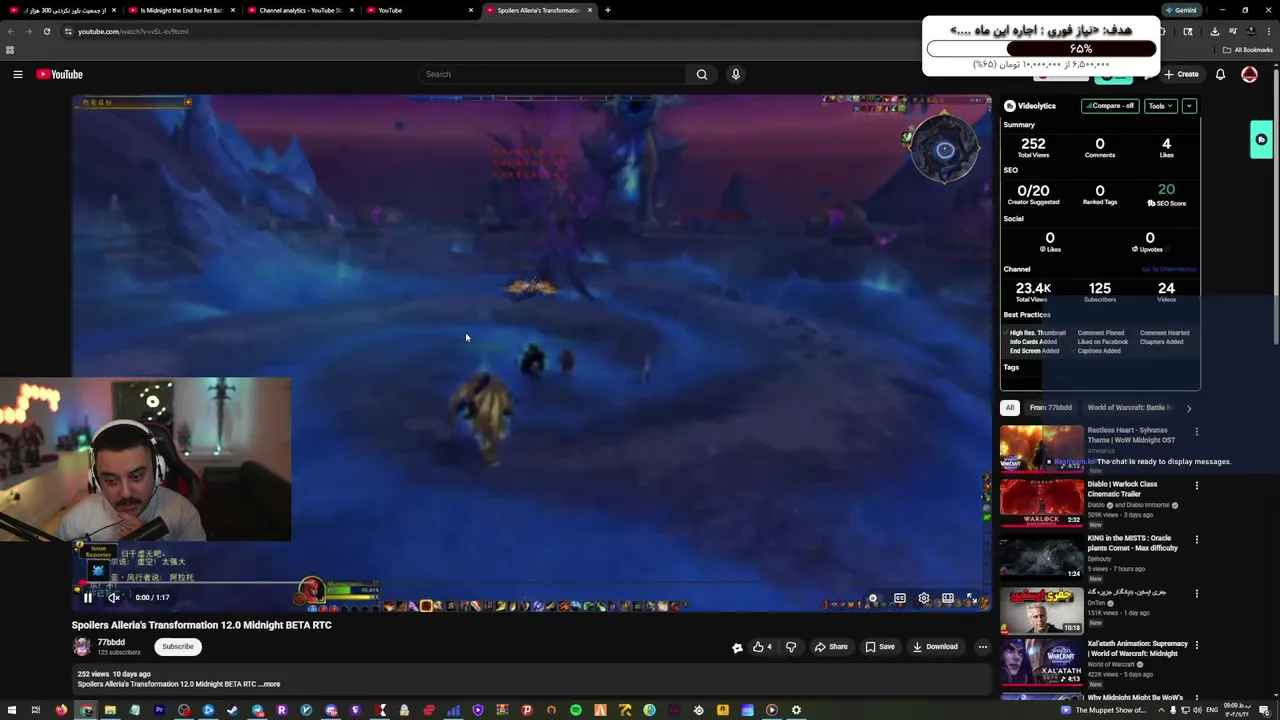
Task: Click the donation goal progress bar overlay
Action: click(x=1041, y=49)
